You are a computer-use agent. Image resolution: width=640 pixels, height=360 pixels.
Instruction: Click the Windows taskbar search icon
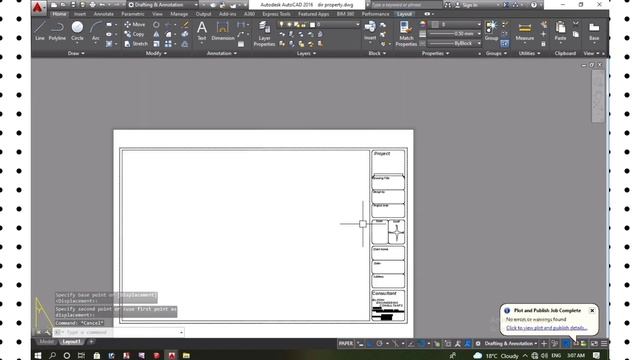52,356
